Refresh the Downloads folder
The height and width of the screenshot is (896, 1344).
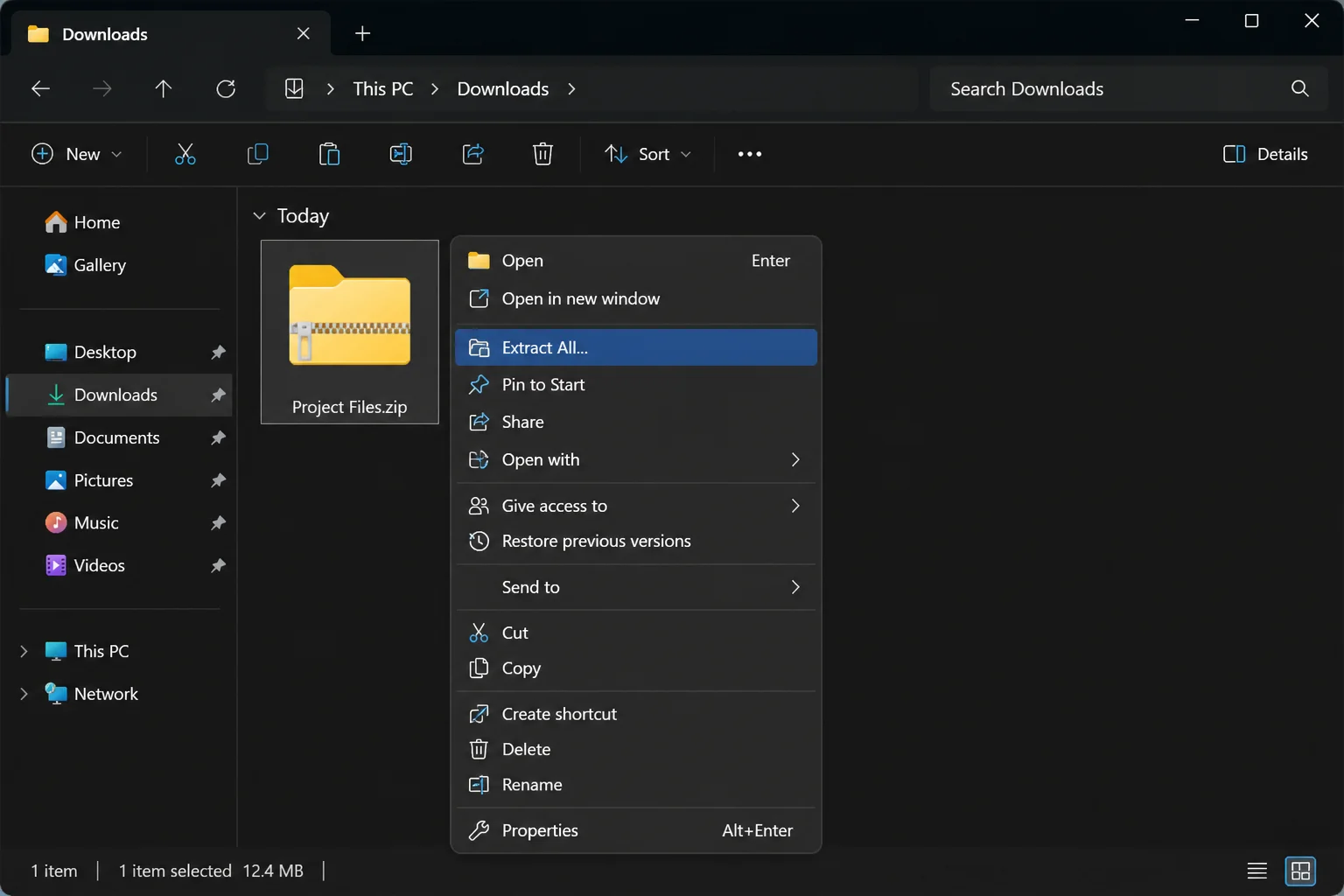226,88
